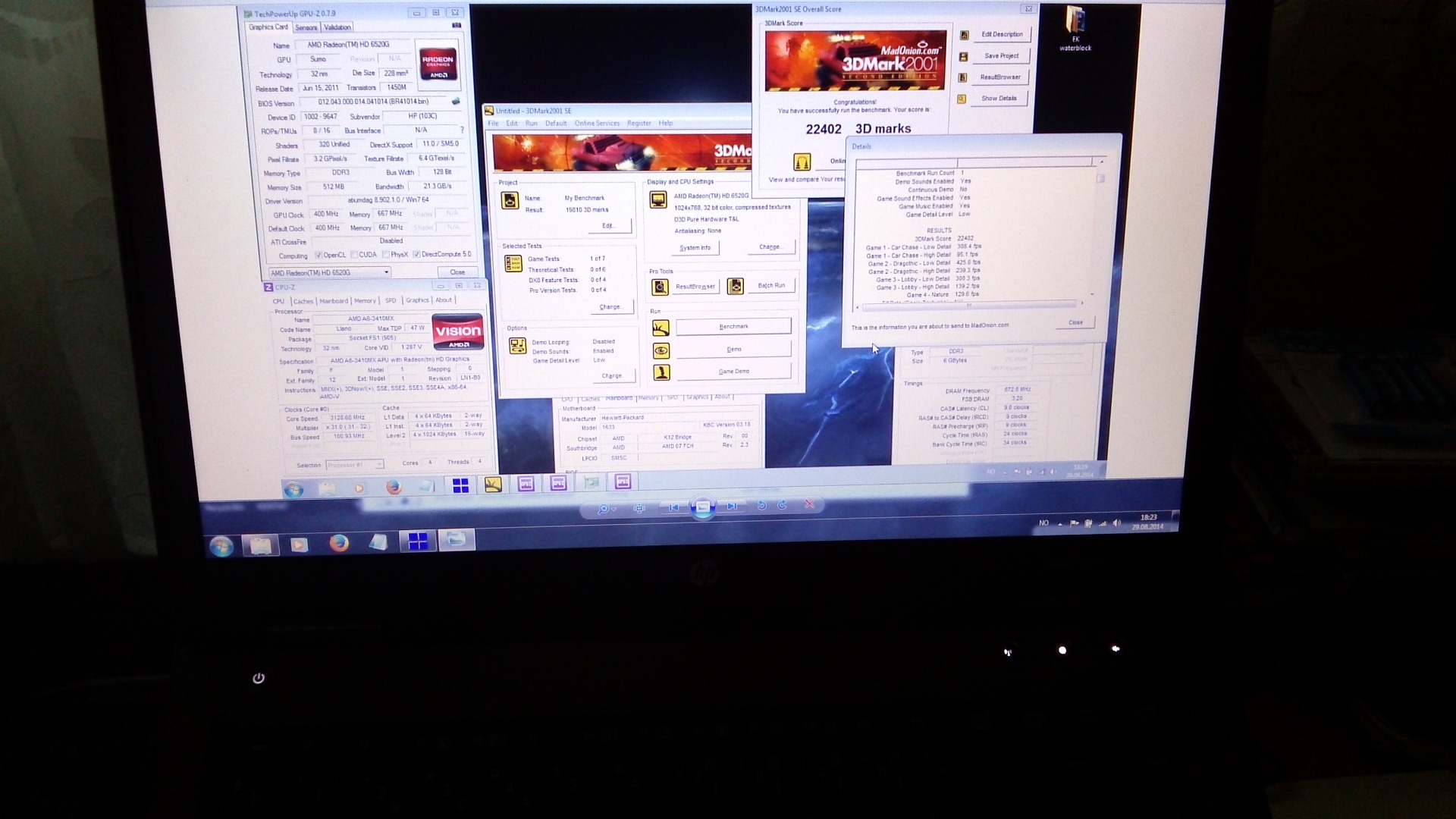Click the Save Project floppy icon
The height and width of the screenshot is (819, 1456).
click(963, 56)
